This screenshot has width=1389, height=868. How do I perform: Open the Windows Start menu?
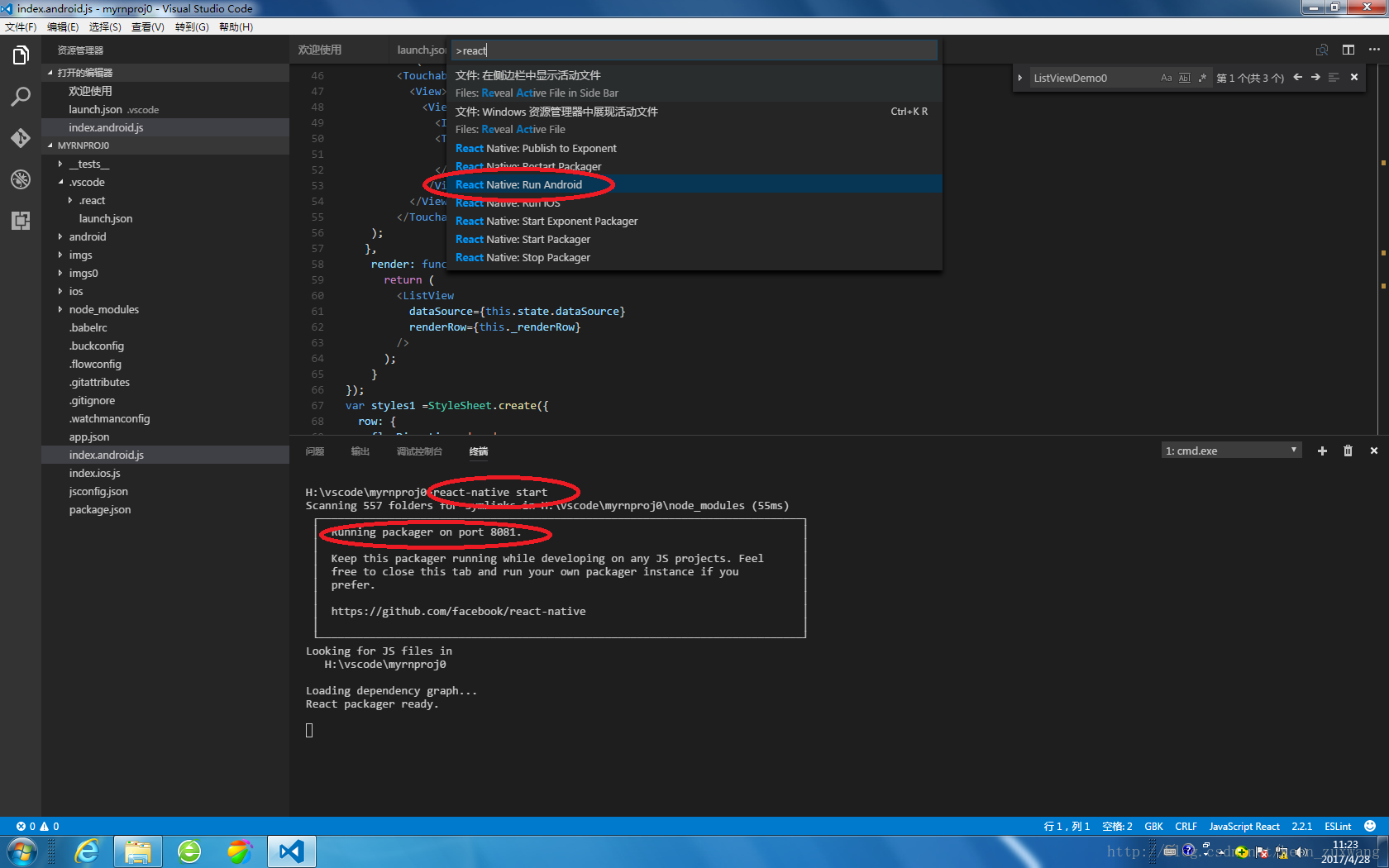[21, 851]
